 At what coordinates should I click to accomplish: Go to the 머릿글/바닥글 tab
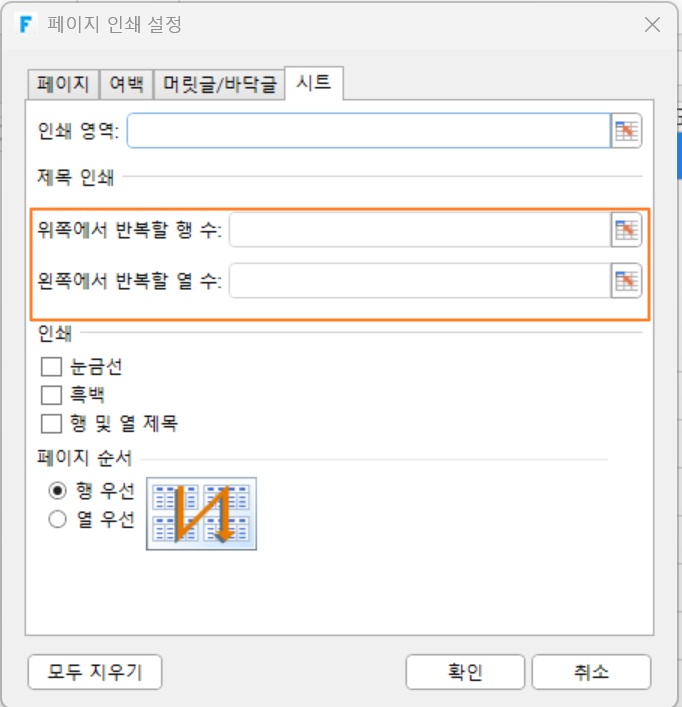click(x=220, y=84)
